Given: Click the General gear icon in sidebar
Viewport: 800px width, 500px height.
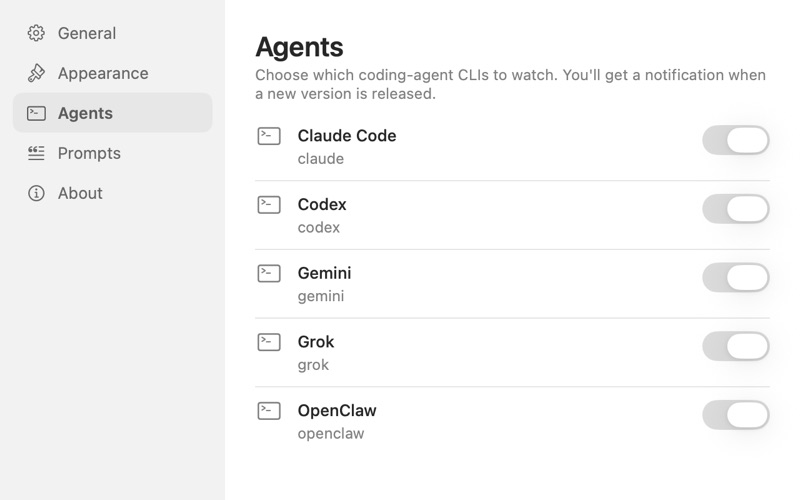Looking at the screenshot, I should (36, 33).
